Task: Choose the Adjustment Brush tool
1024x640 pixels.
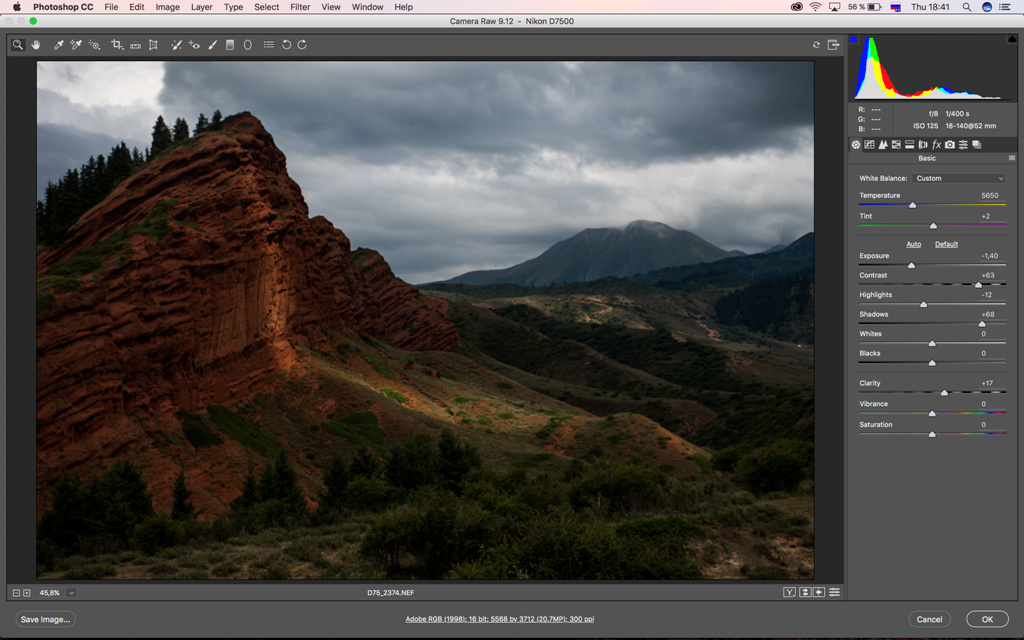Action: click(x=212, y=45)
